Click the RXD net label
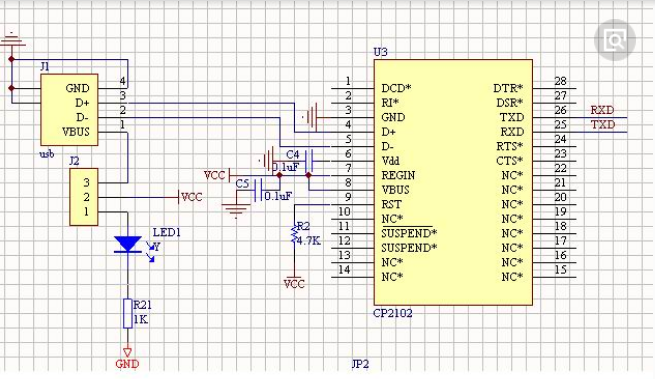 point(602,110)
